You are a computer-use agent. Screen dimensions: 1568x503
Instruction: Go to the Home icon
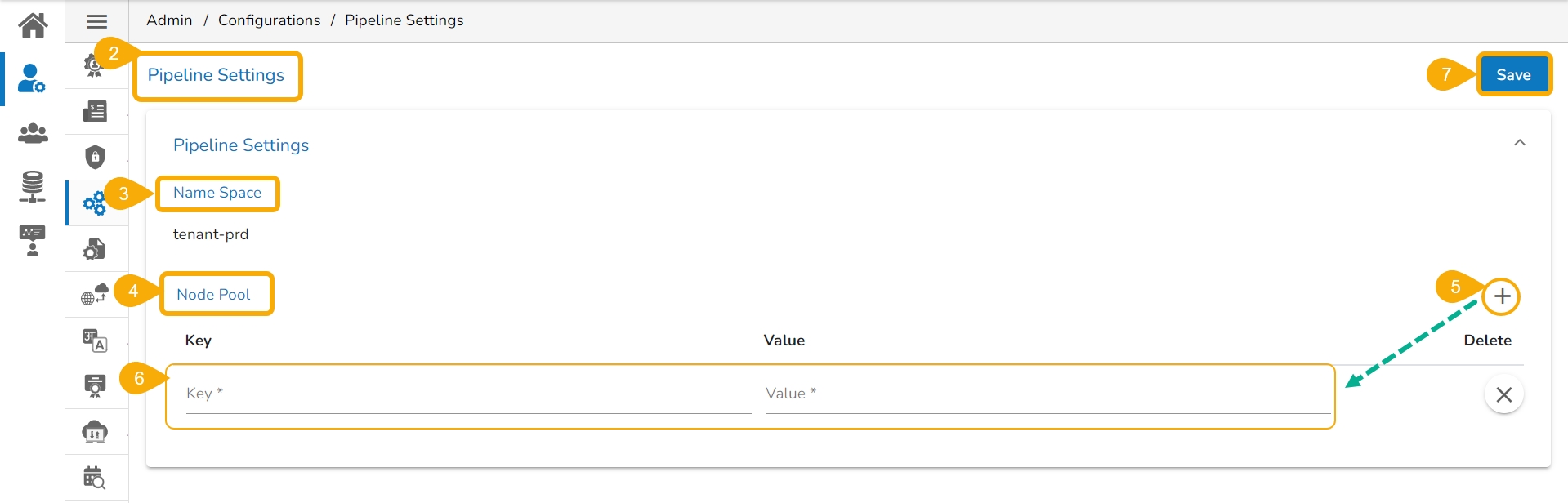33,25
